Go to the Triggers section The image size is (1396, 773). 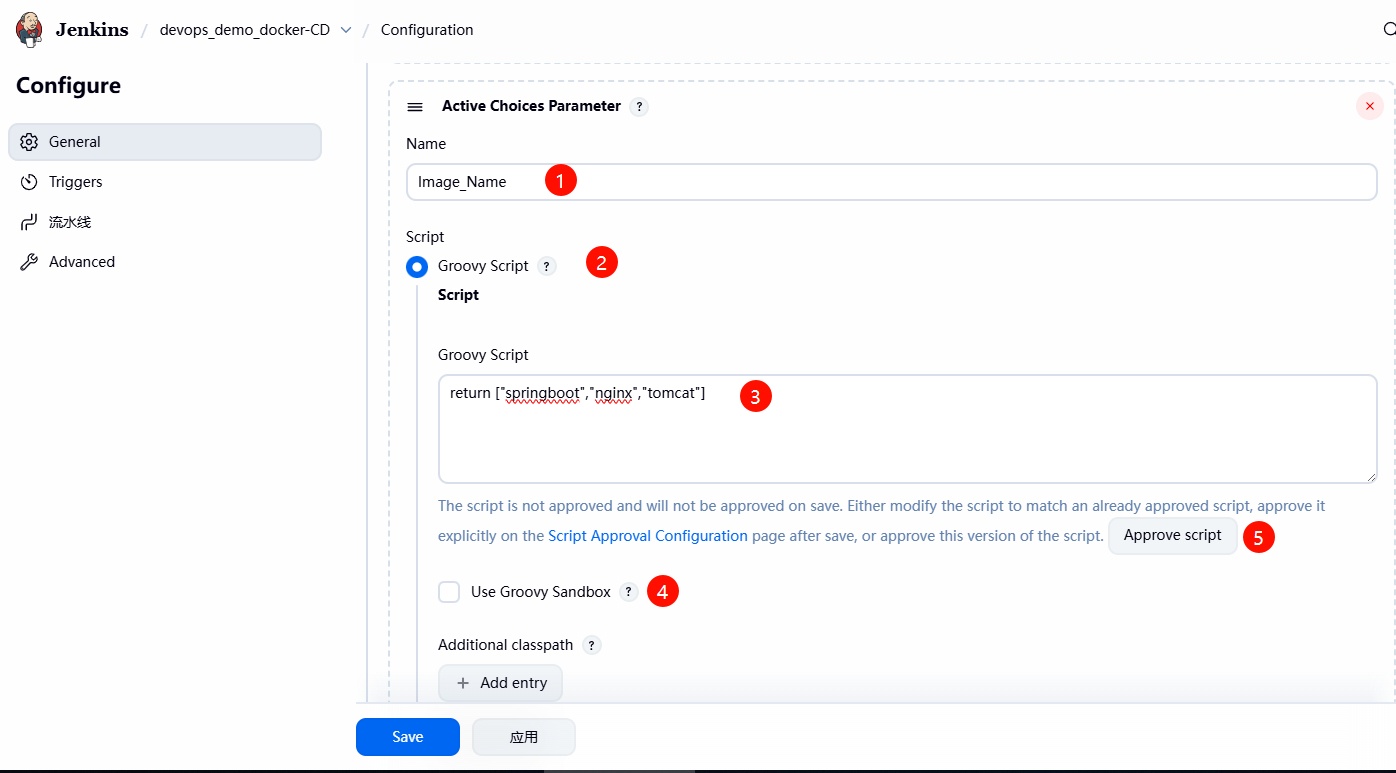coord(76,182)
